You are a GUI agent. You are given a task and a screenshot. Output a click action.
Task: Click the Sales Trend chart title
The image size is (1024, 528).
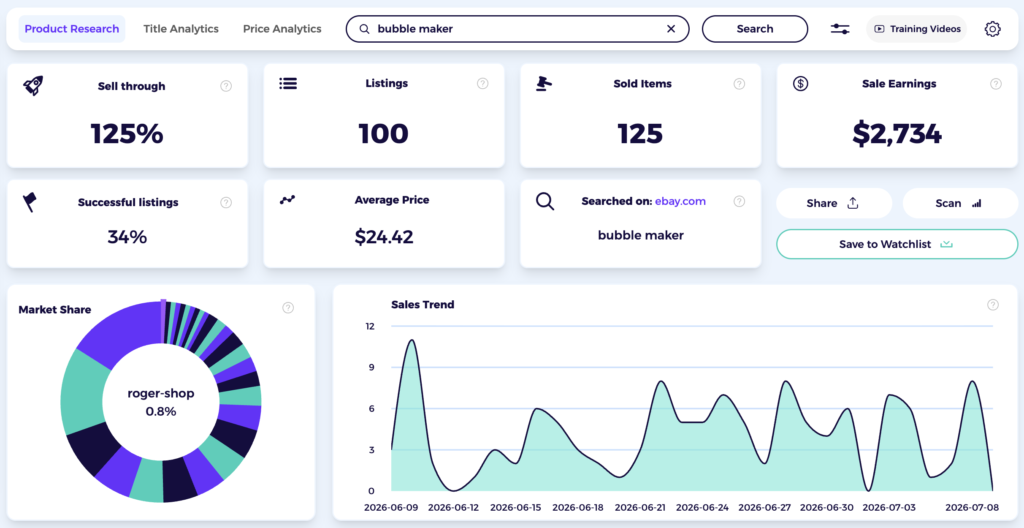point(423,305)
